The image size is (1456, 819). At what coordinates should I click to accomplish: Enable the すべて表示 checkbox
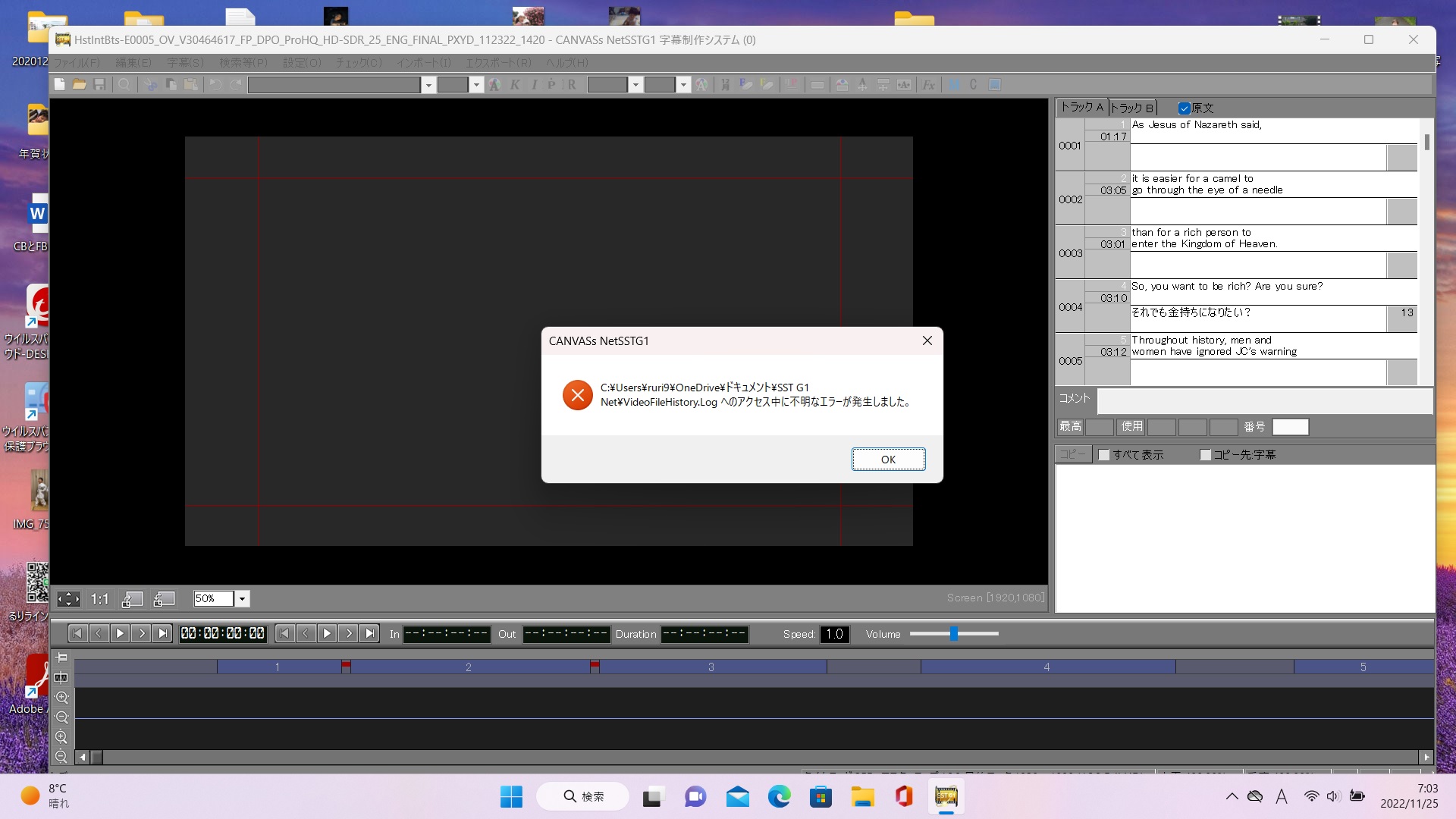(x=1104, y=455)
